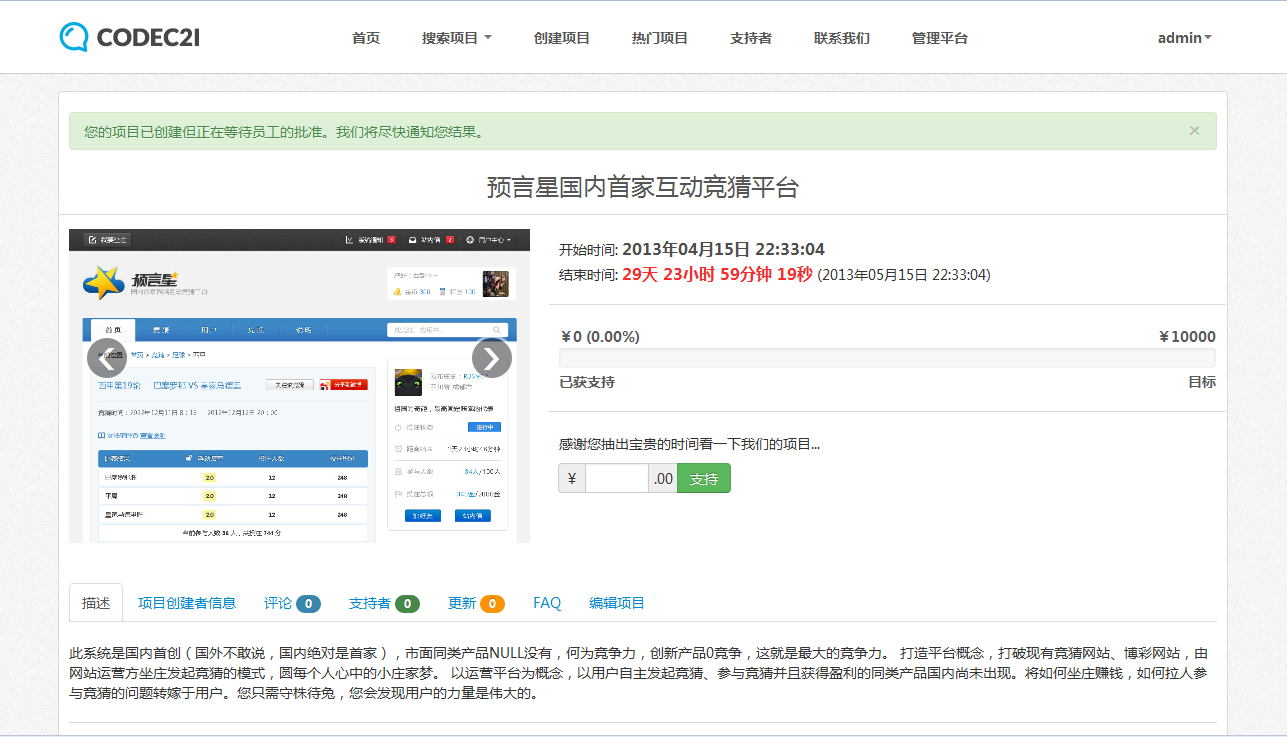Viewport: 1287px width, 737px height.
Task: Open the 联系我们 page
Action: (842, 38)
